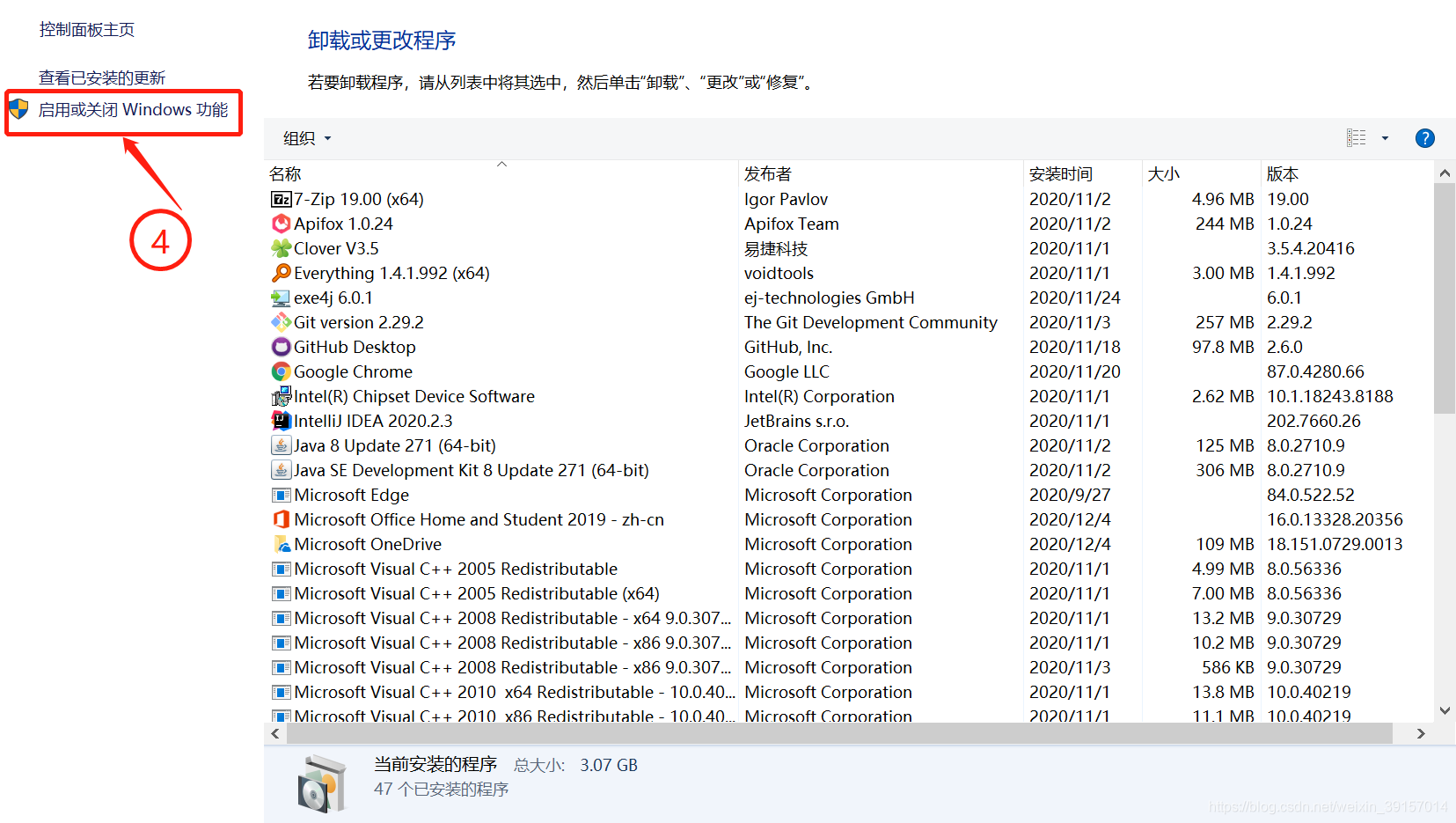
Task: Click the shield icon beside Windows 功能
Action: [x=18, y=109]
